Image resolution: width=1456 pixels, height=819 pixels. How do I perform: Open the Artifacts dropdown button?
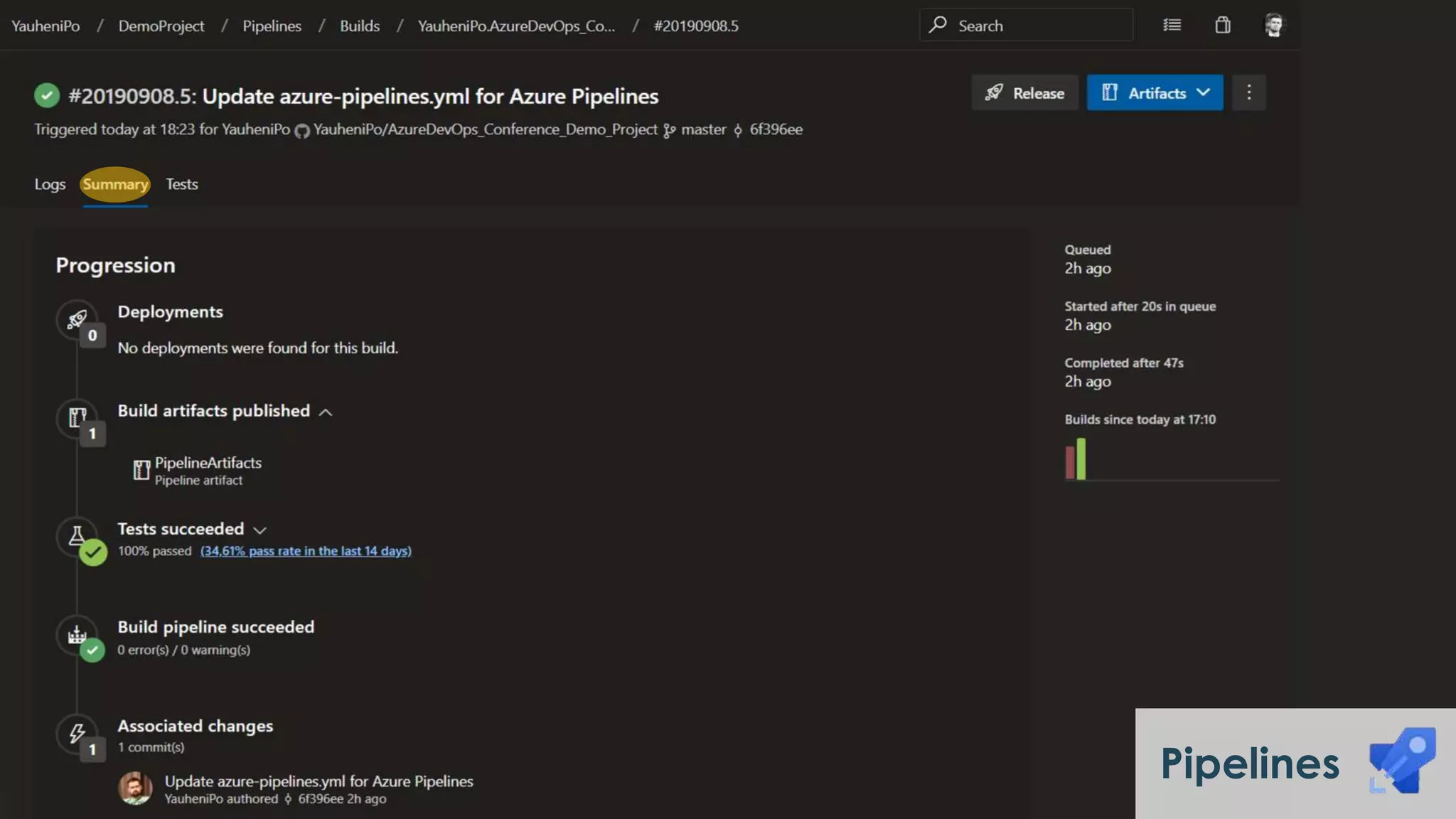click(1155, 93)
